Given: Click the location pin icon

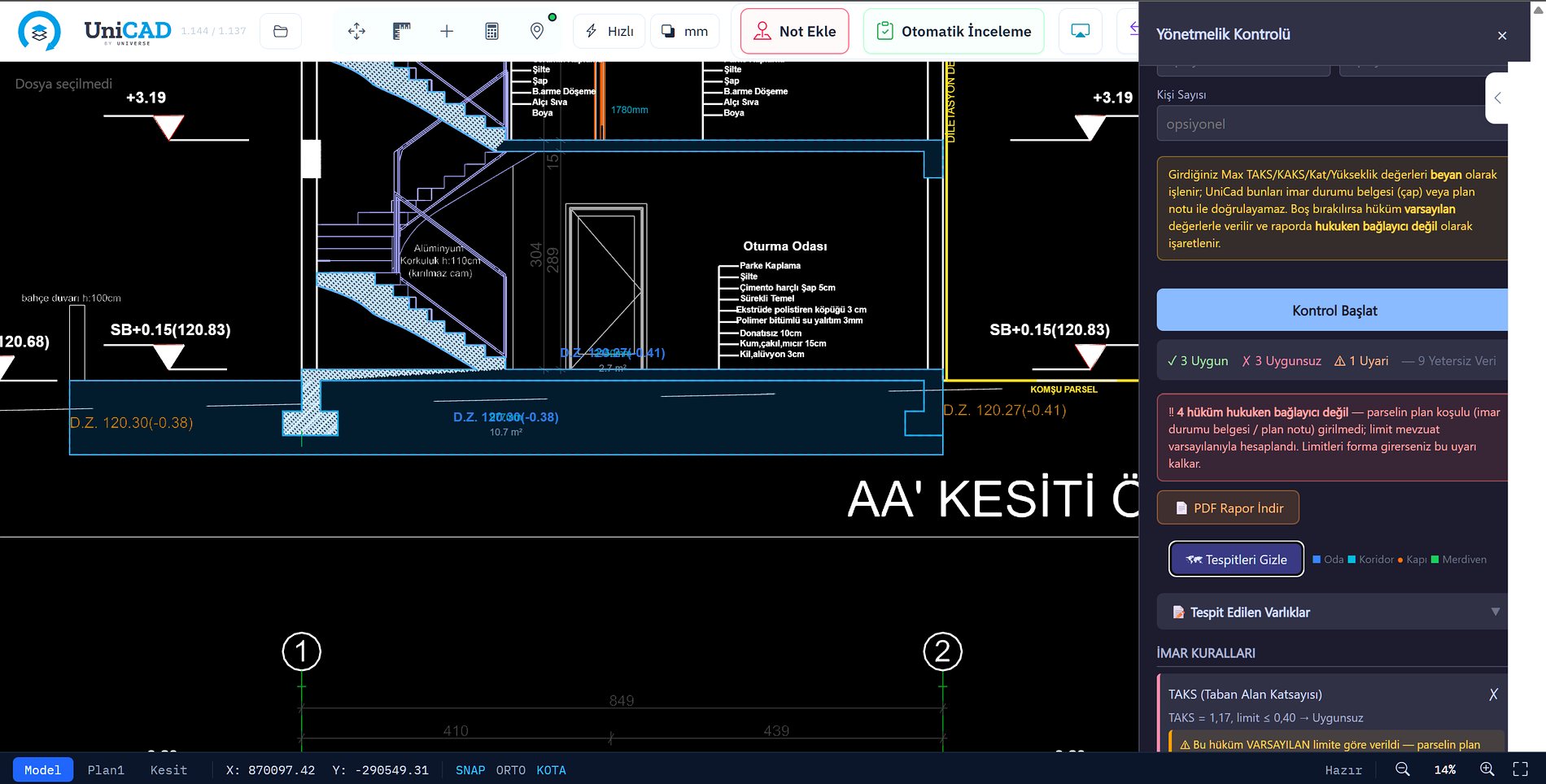Looking at the screenshot, I should click(537, 31).
